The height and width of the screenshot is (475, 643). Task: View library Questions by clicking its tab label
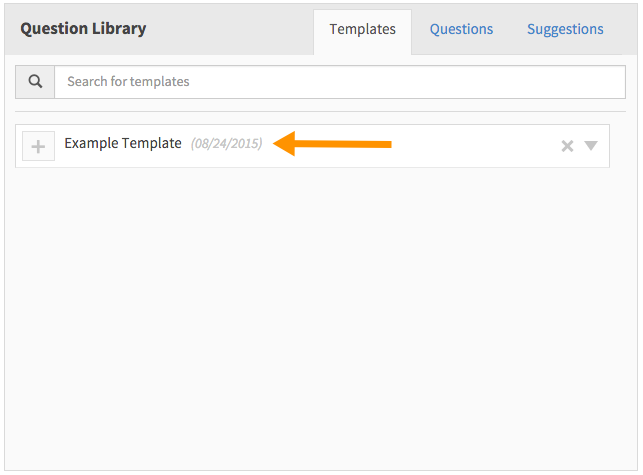(x=461, y=29)
